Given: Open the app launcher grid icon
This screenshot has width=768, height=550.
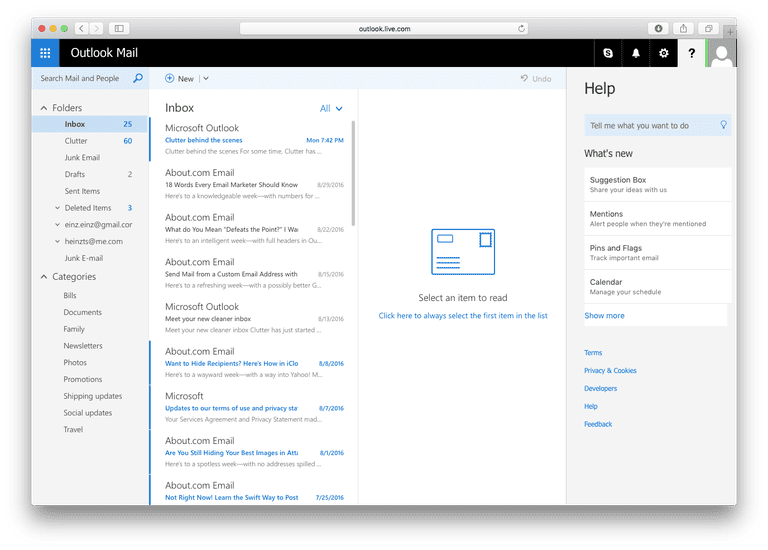Looking at the screenshot, I should tap(45, 53).
